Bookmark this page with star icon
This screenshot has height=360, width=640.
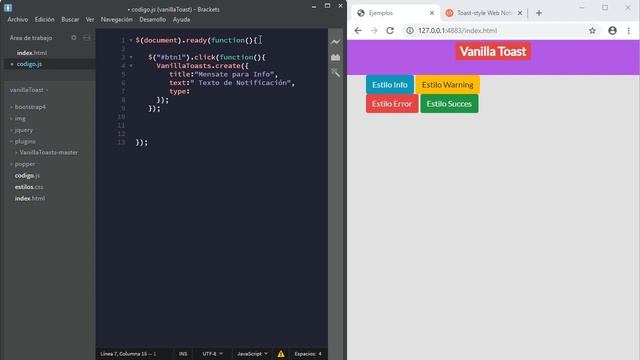[x=592, y=31]
